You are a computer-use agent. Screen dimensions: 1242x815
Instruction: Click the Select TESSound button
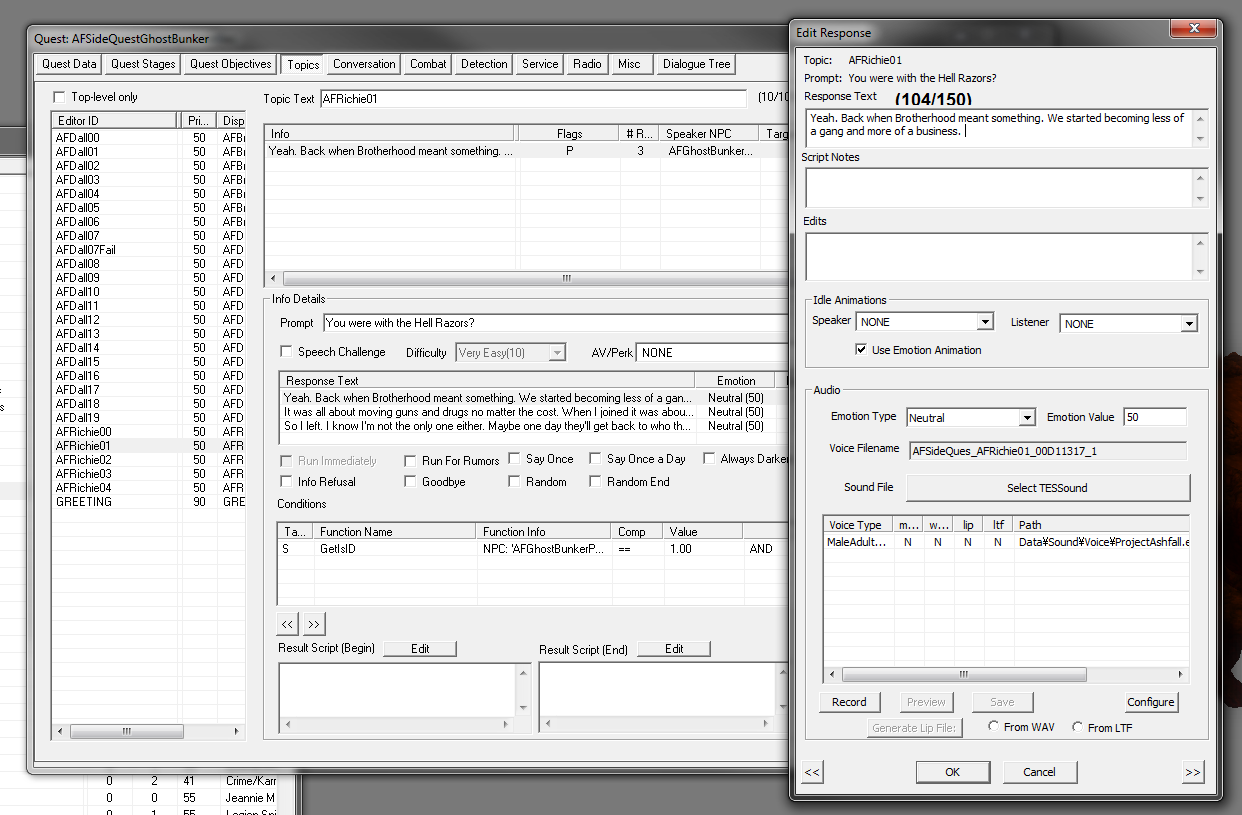(1047, 488)
